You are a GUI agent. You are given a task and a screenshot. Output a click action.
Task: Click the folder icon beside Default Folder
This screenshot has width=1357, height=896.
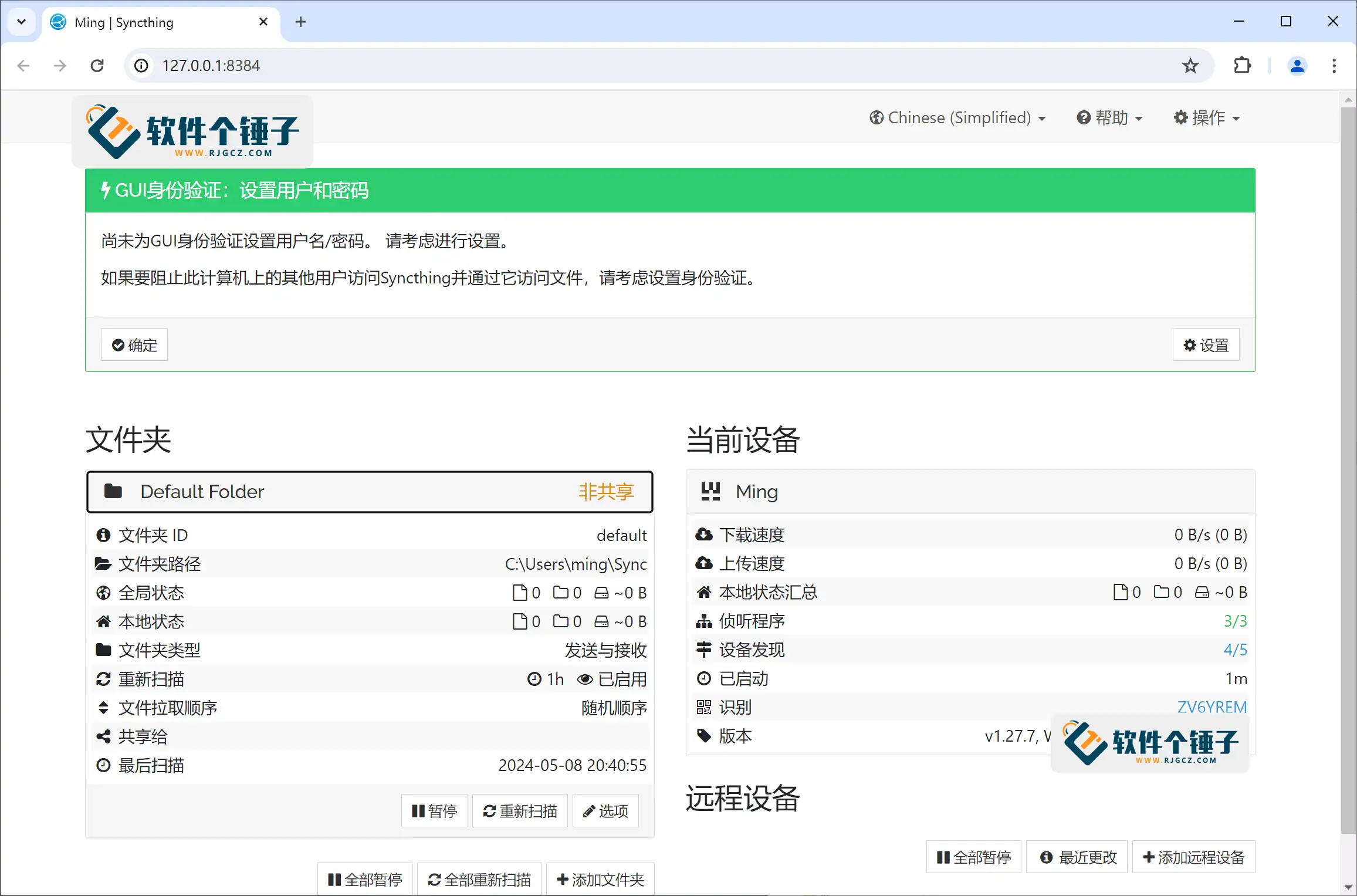pos(113,491)
